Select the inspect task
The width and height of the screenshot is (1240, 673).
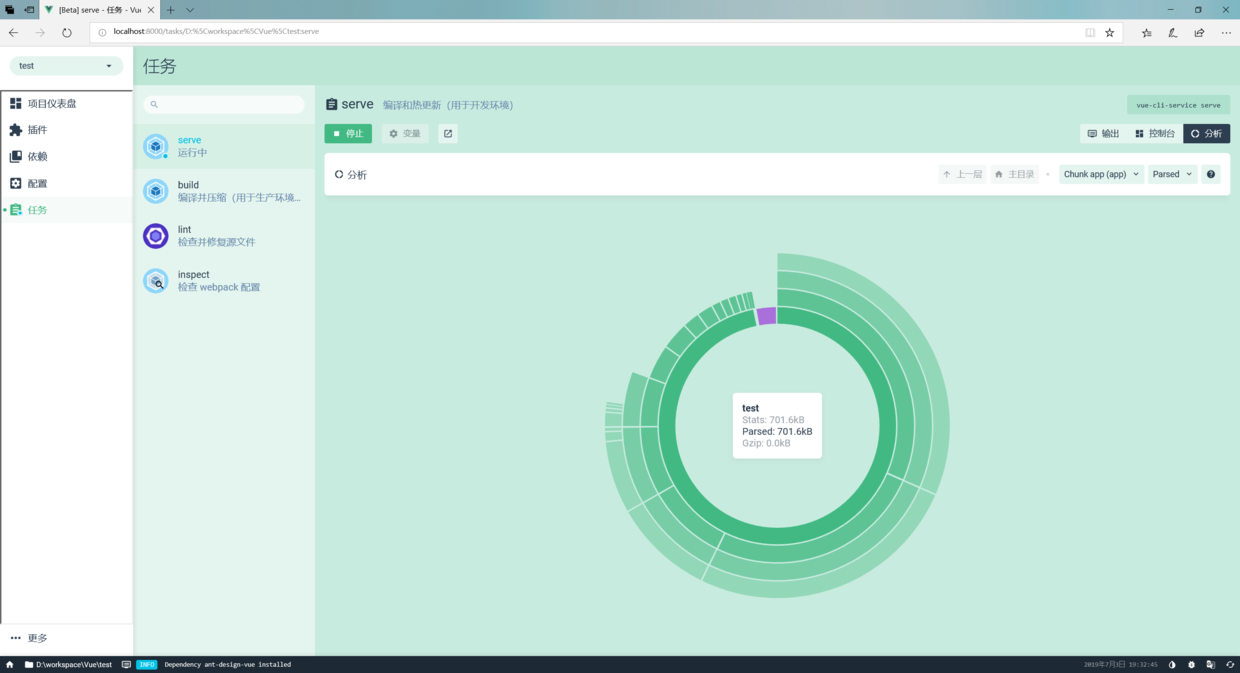(x=224, y=281)
